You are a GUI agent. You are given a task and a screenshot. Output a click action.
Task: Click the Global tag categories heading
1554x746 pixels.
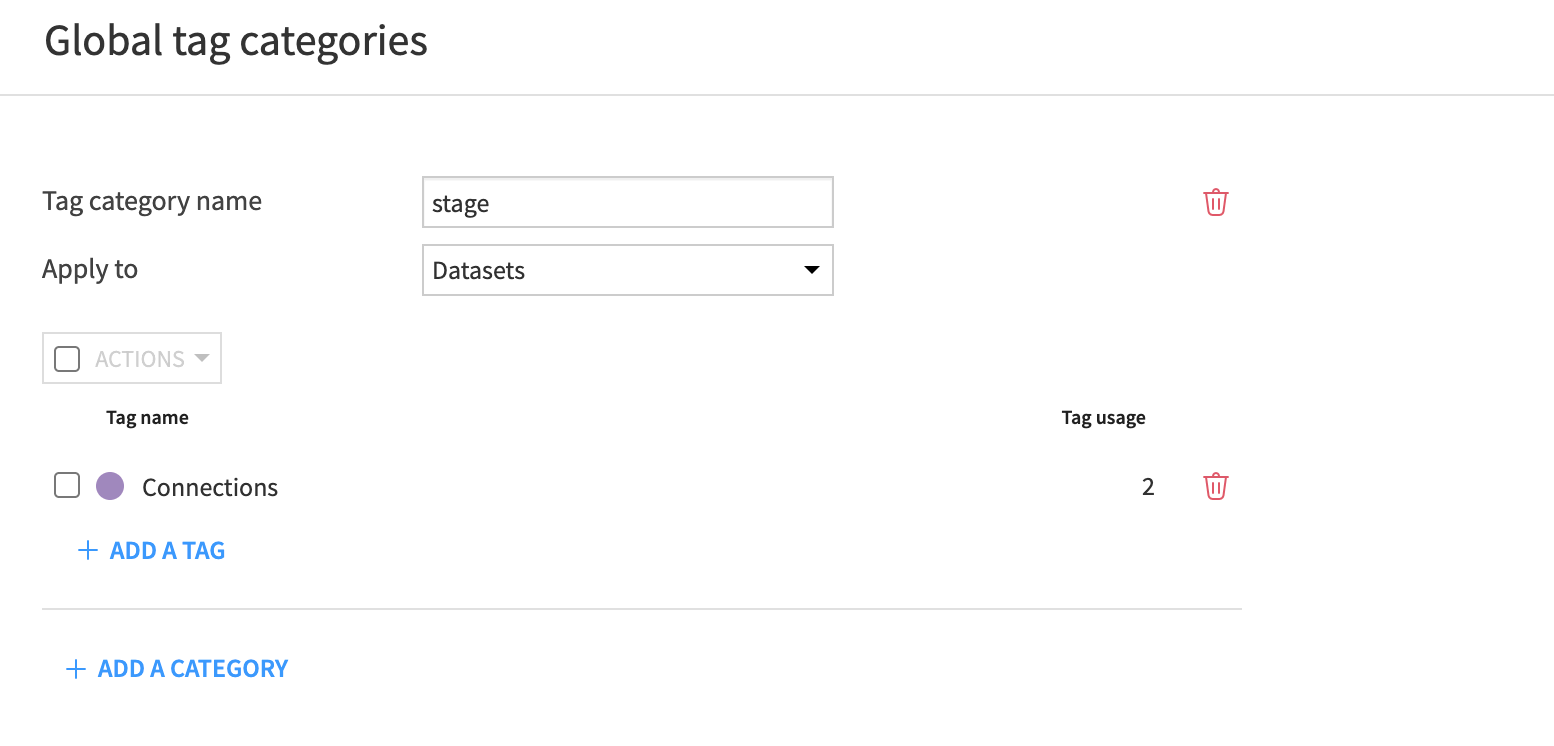[x=236, y=40]
